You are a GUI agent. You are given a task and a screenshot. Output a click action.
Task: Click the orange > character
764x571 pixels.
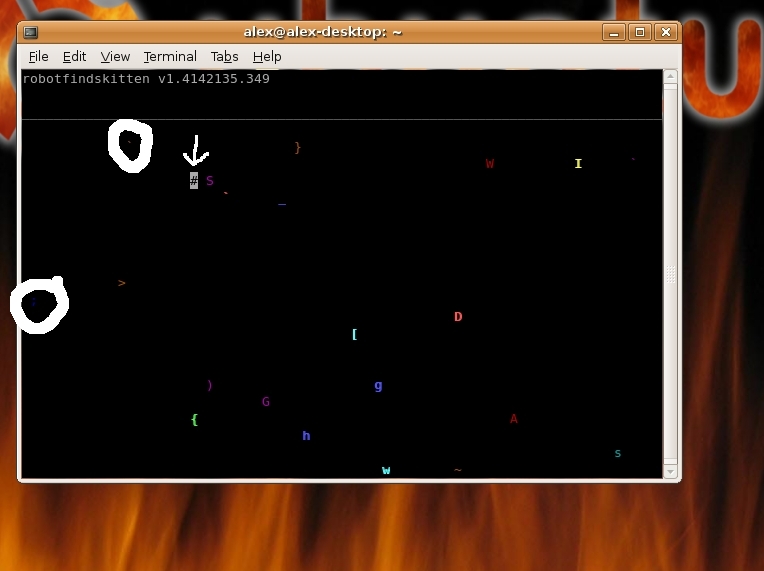(x=121, y=283)
